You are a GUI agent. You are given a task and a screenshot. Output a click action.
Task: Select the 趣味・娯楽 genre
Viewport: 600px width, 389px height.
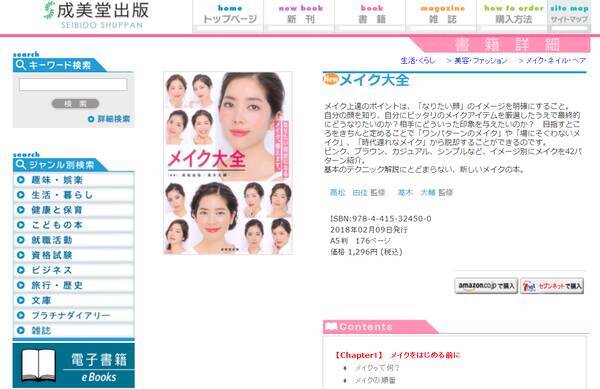[x=73, y=180]
